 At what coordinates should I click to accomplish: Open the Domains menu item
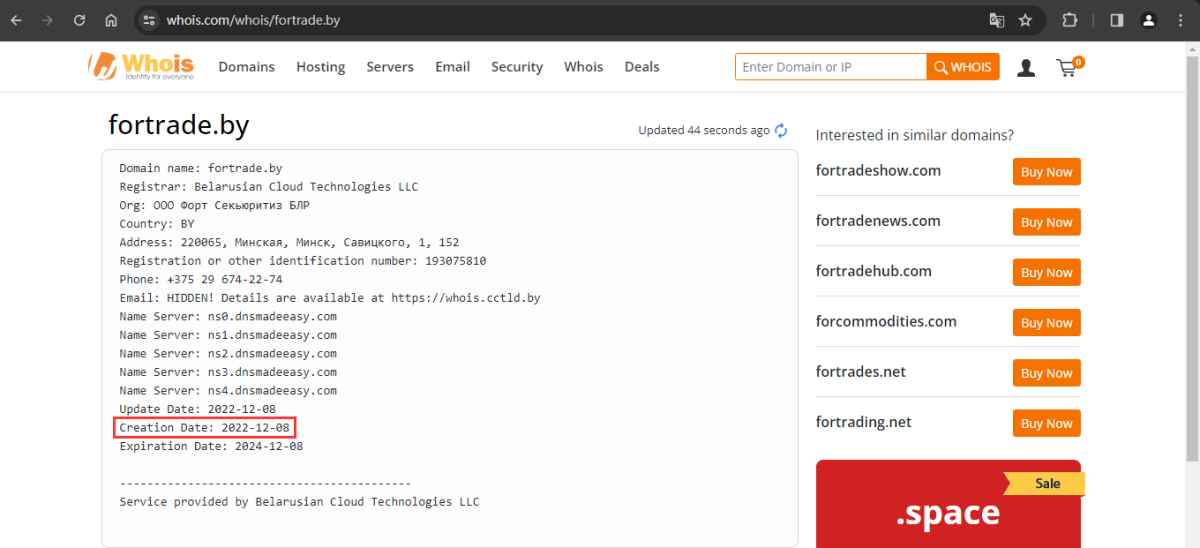point(246,67)
